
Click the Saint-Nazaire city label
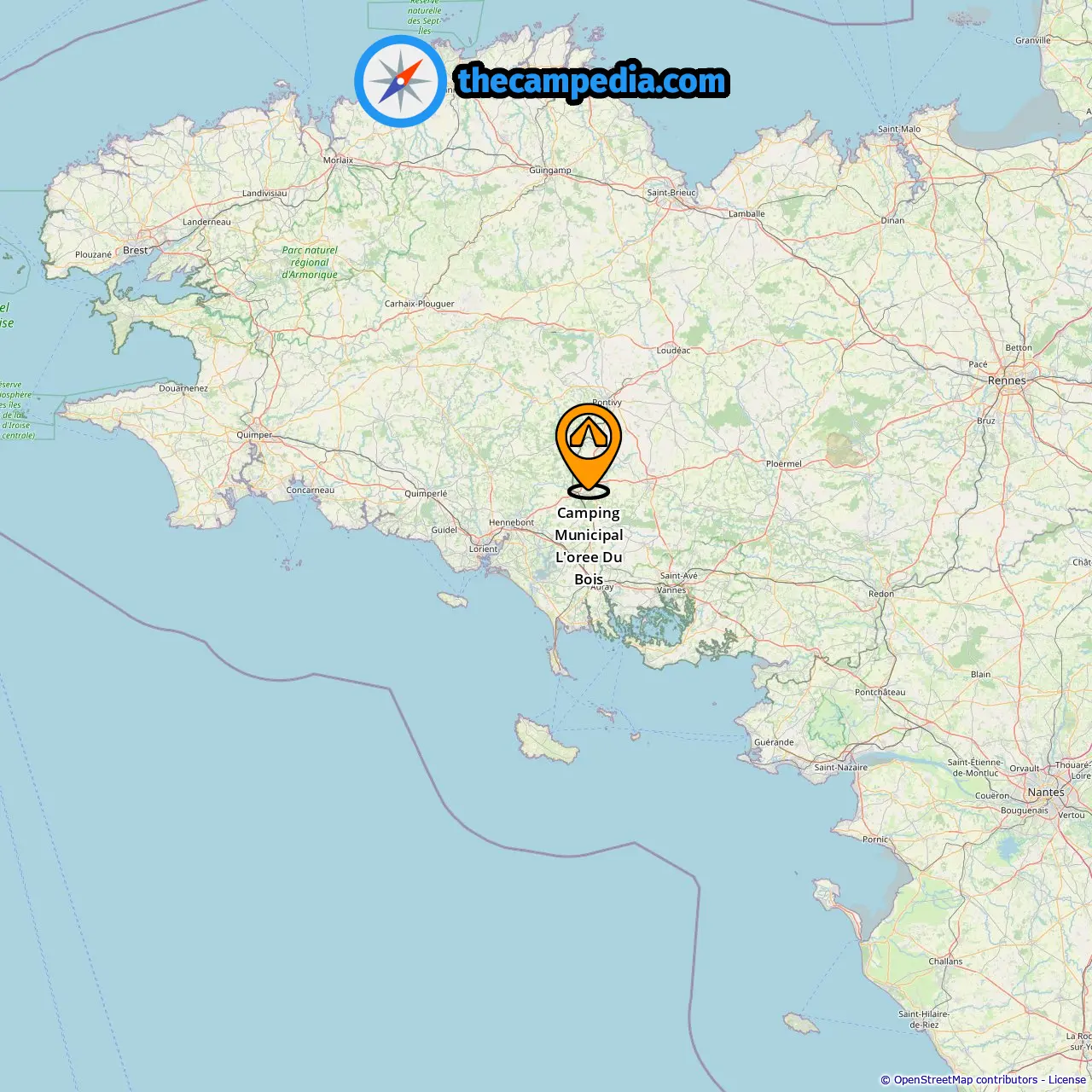pyautogui.click(x=840, y=767)
